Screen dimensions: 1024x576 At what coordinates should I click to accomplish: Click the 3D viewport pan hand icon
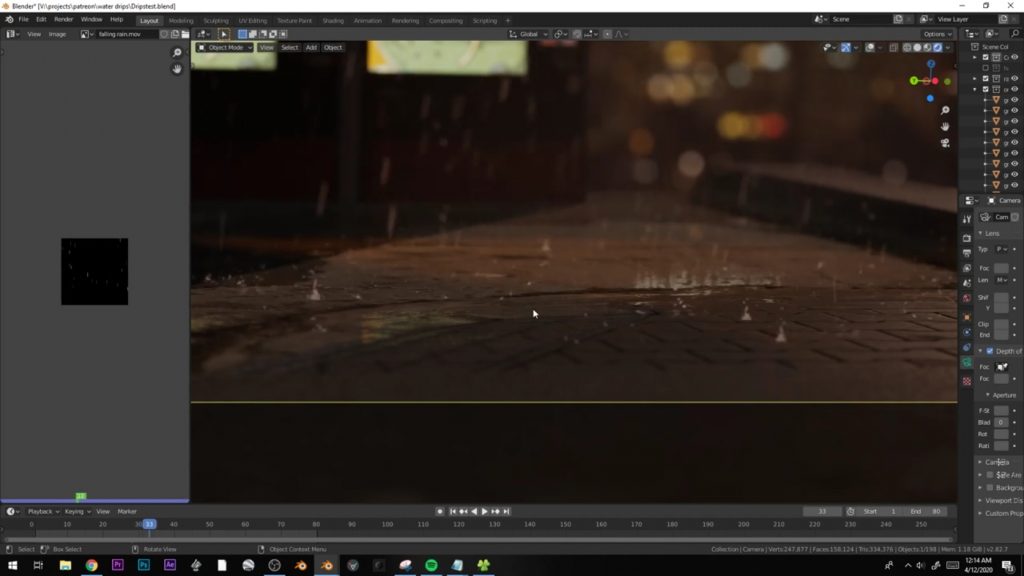(x=945, y=127)
